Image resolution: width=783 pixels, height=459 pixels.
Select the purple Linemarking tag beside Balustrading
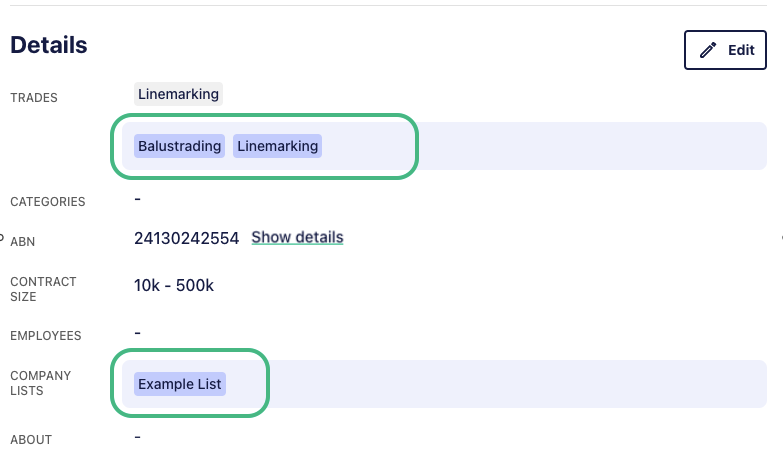[x=277, y=146]
